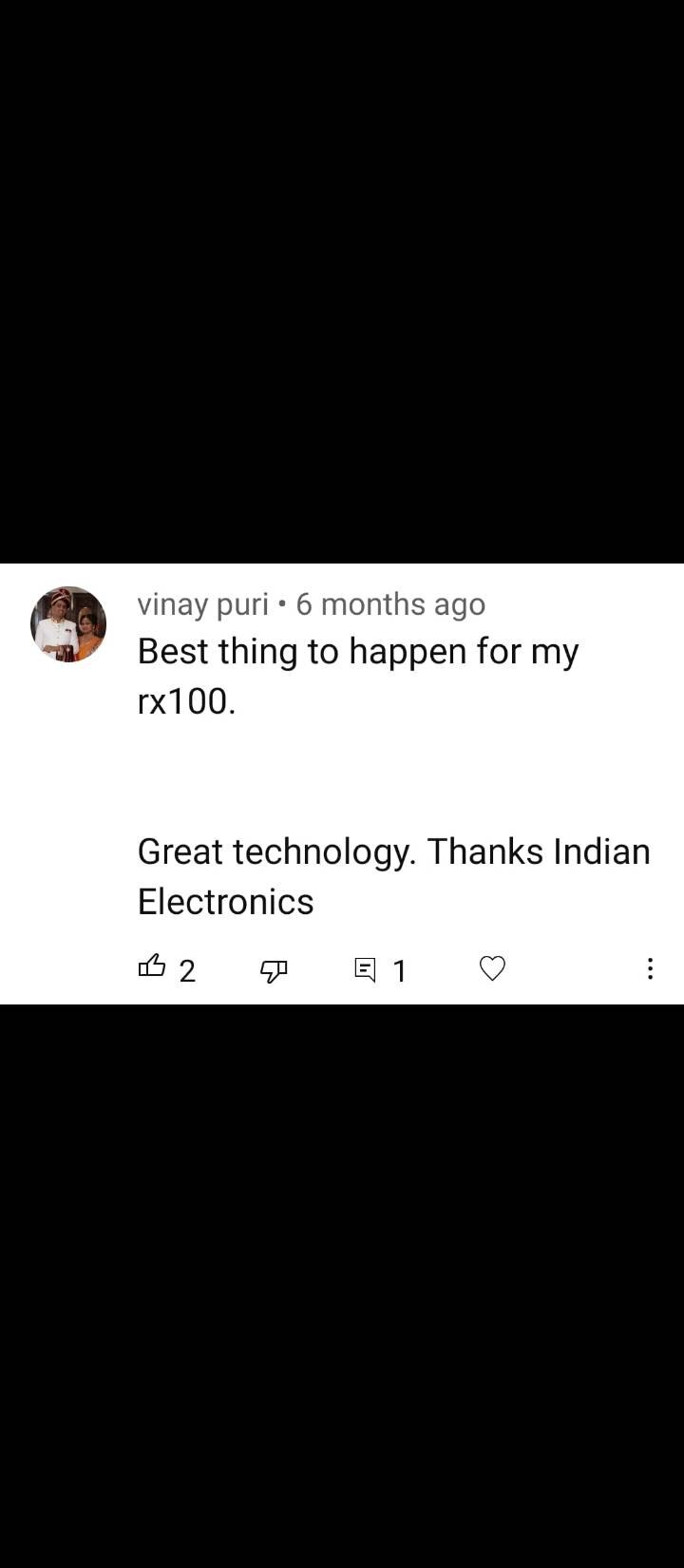Like the comment with thumbs up icon
This screenshot has width=684, height=1568.
pyautogui.click(x=152, y=967)
